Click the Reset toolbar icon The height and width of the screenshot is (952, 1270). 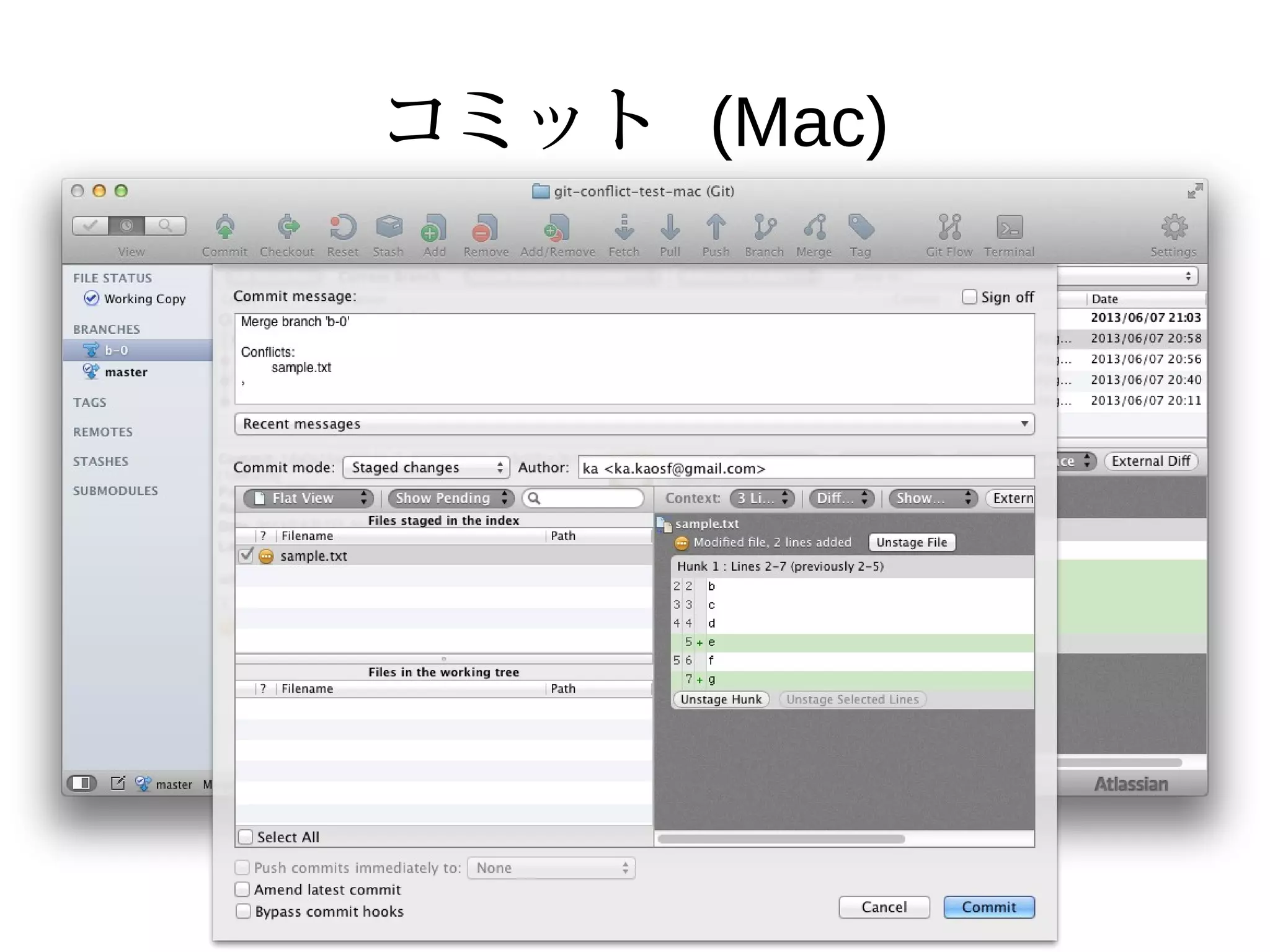(342, 228)
